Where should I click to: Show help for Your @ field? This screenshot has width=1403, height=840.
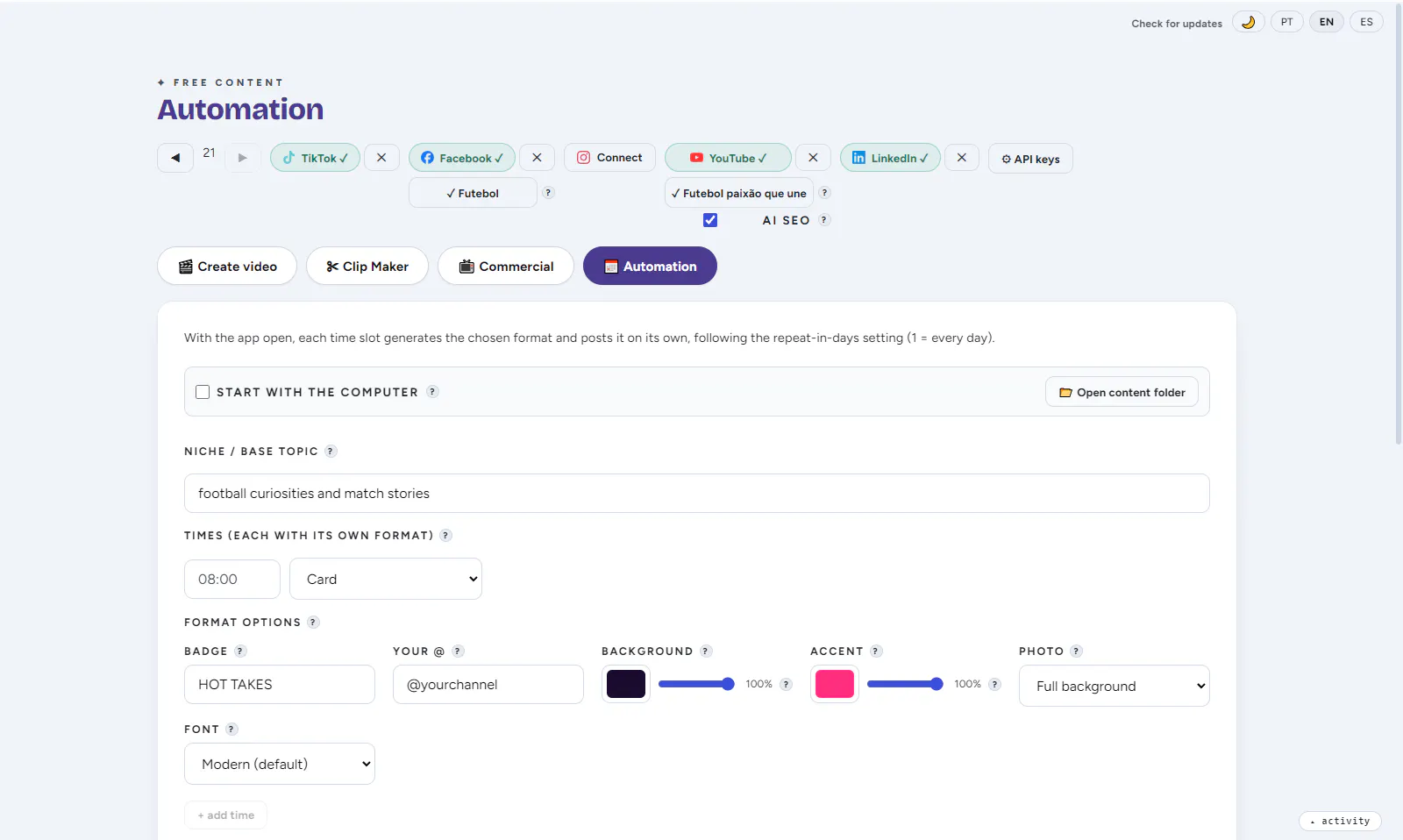tap(458, 651)
